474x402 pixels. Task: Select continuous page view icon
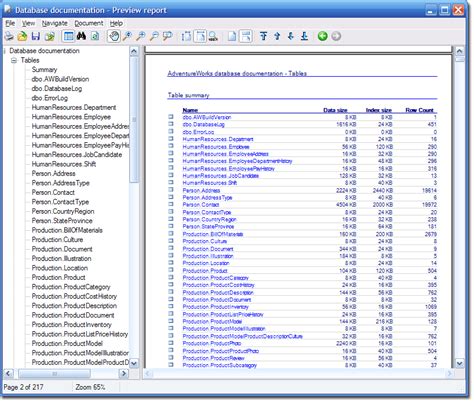(245, 36)
